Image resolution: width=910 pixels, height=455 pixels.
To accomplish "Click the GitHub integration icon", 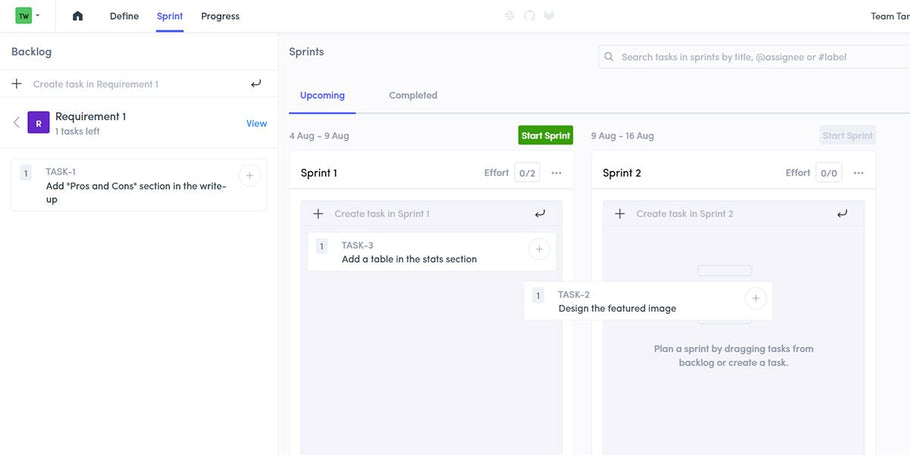I will click(529, 16).
